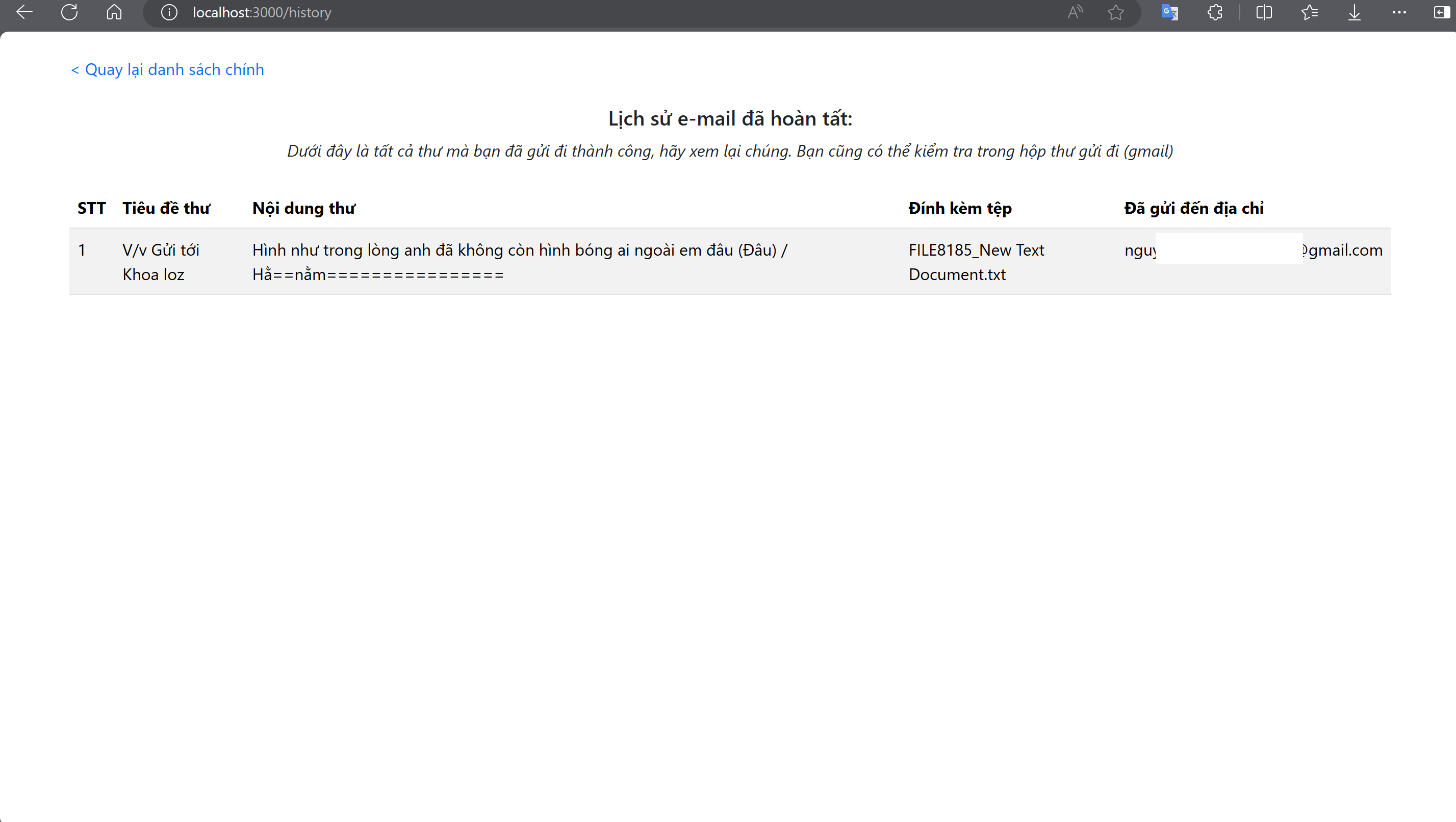Click the "Tiêu đề thư" column header
Viewport: 1456px width, 822px height.
[166, 208]
